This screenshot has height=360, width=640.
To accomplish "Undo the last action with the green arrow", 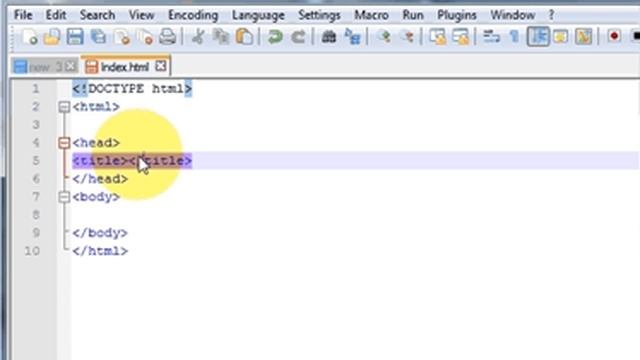I will tap(275, 37).
